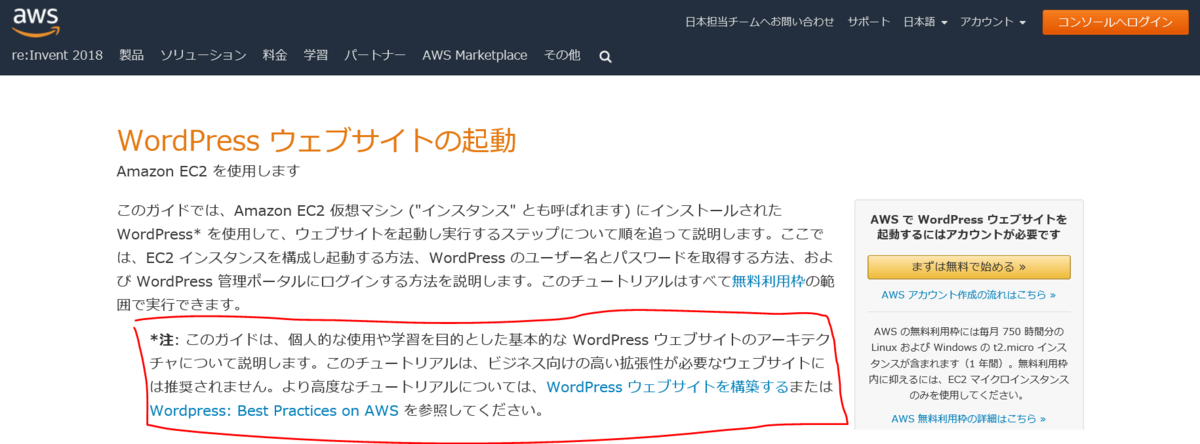Viewport: 1200px width, 444px height.
Task: Expand the アカウント dropdown
Action: click(x=993, y=21)
